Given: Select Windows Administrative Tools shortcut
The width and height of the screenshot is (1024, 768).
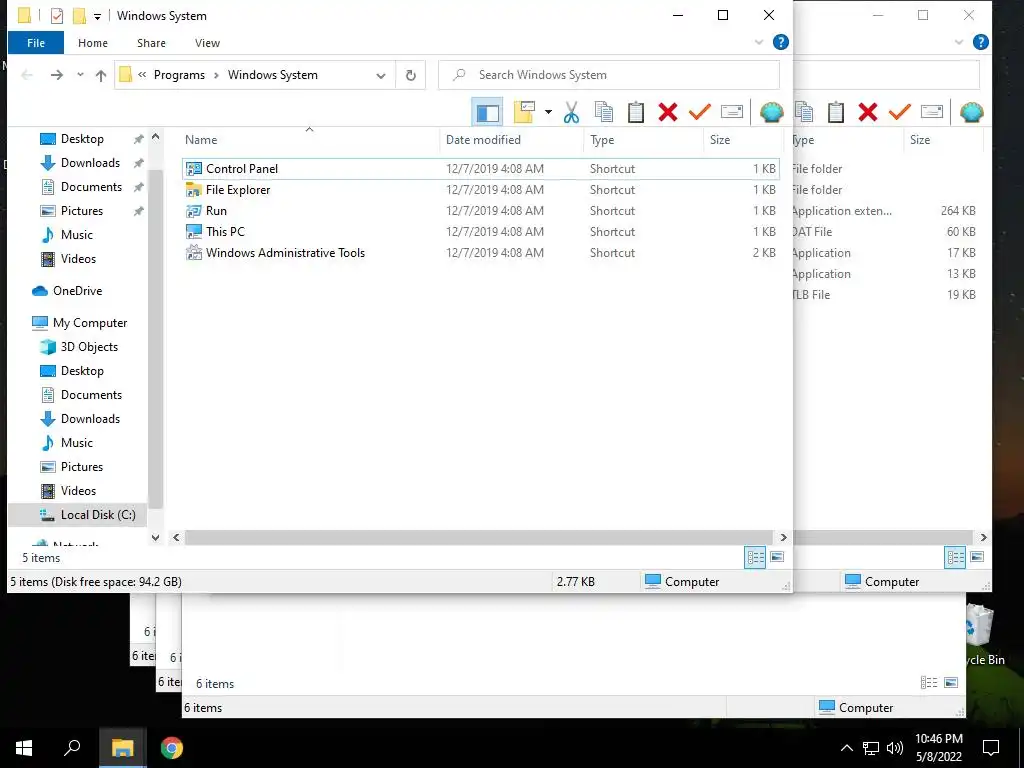Looking at the screenshot, I should 481,253.
